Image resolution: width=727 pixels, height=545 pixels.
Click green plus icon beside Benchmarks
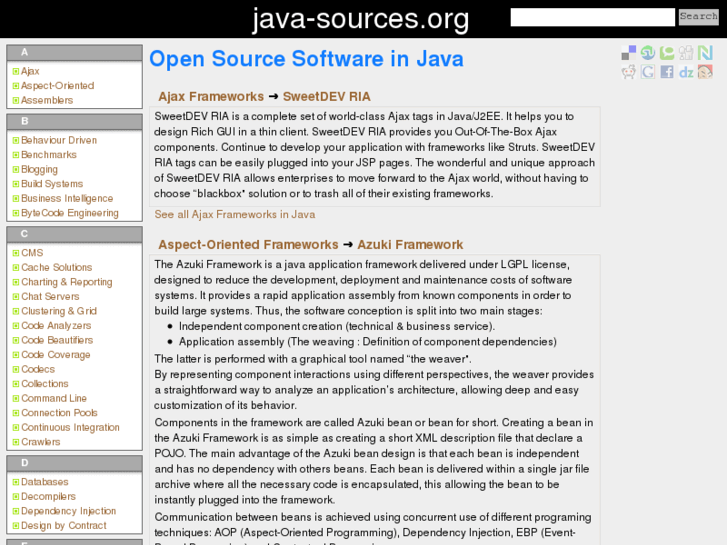16,154
